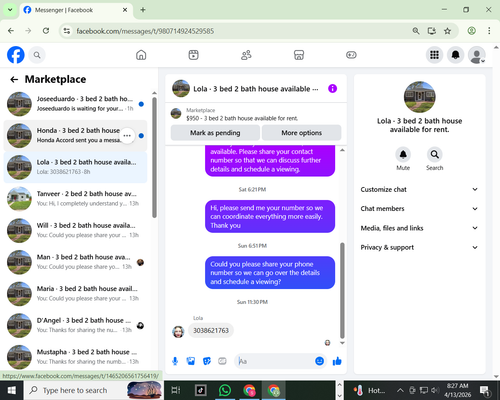This screenshot has height=400, width=500.
Task: Open a new Chrome tab
Action: tap(143, 10)
